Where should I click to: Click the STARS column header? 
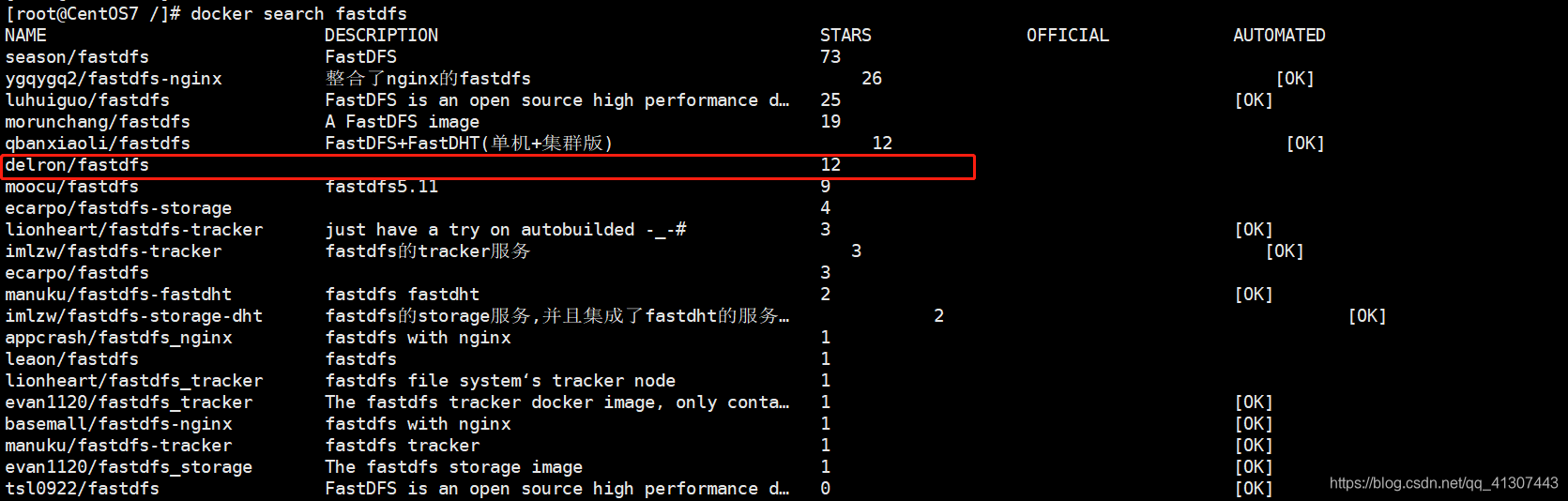point(845,36)
